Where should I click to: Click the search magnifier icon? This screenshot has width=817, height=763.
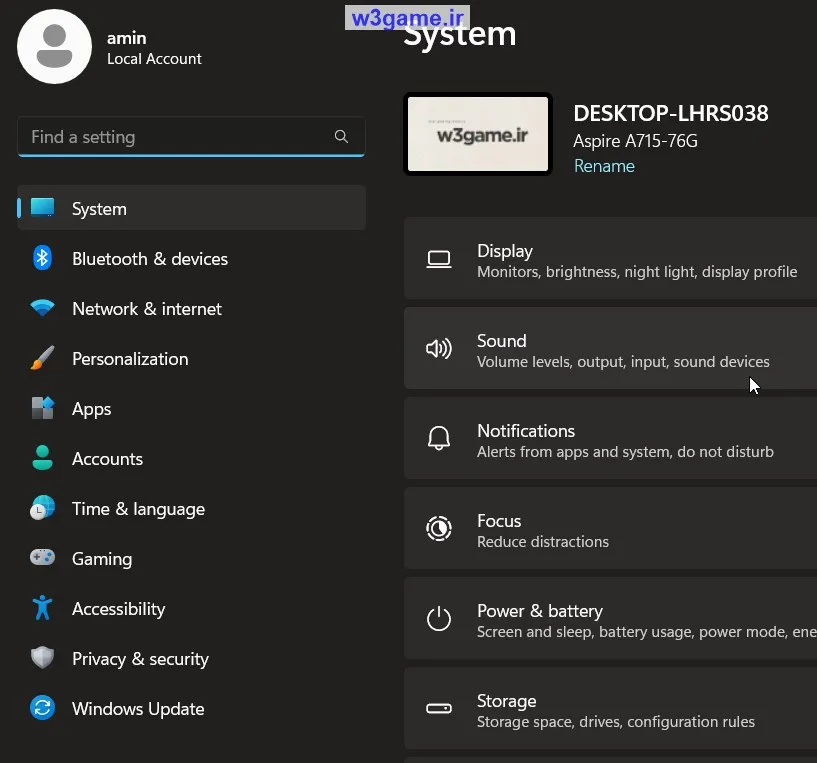(x=341, y=137)
